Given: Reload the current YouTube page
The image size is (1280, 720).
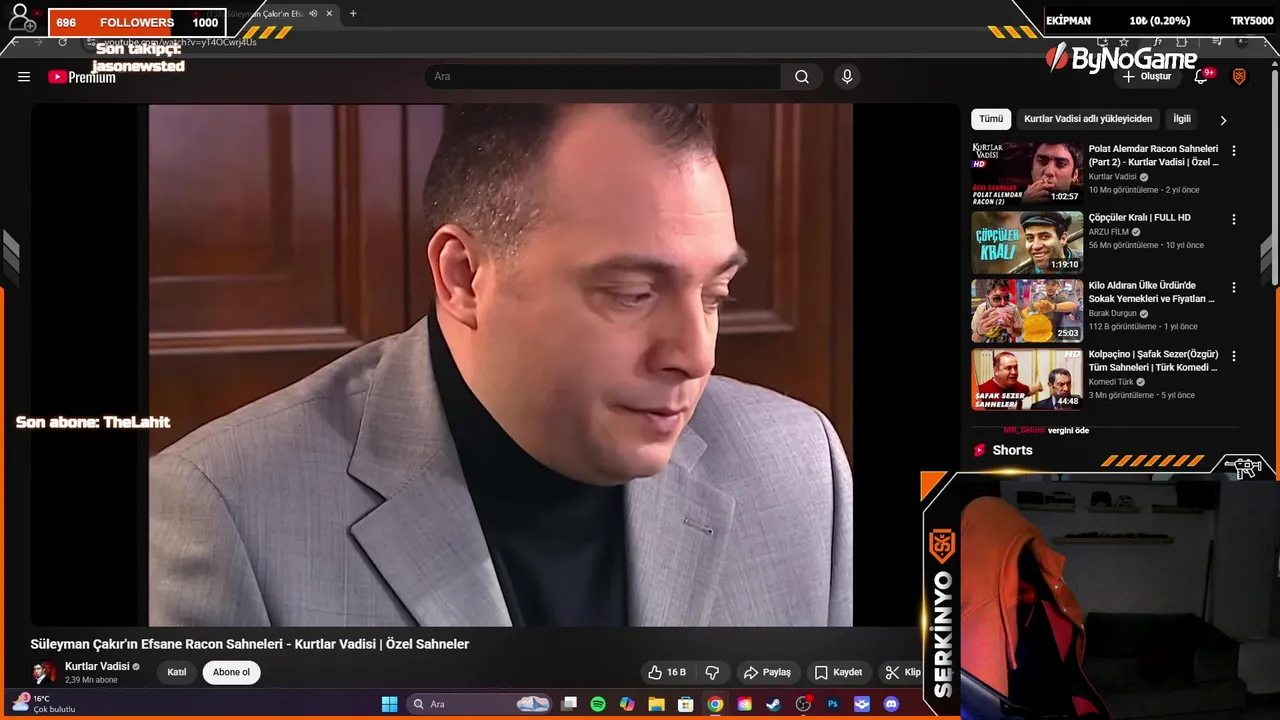Looking at the screenshot, I should [x=63, y=42].
